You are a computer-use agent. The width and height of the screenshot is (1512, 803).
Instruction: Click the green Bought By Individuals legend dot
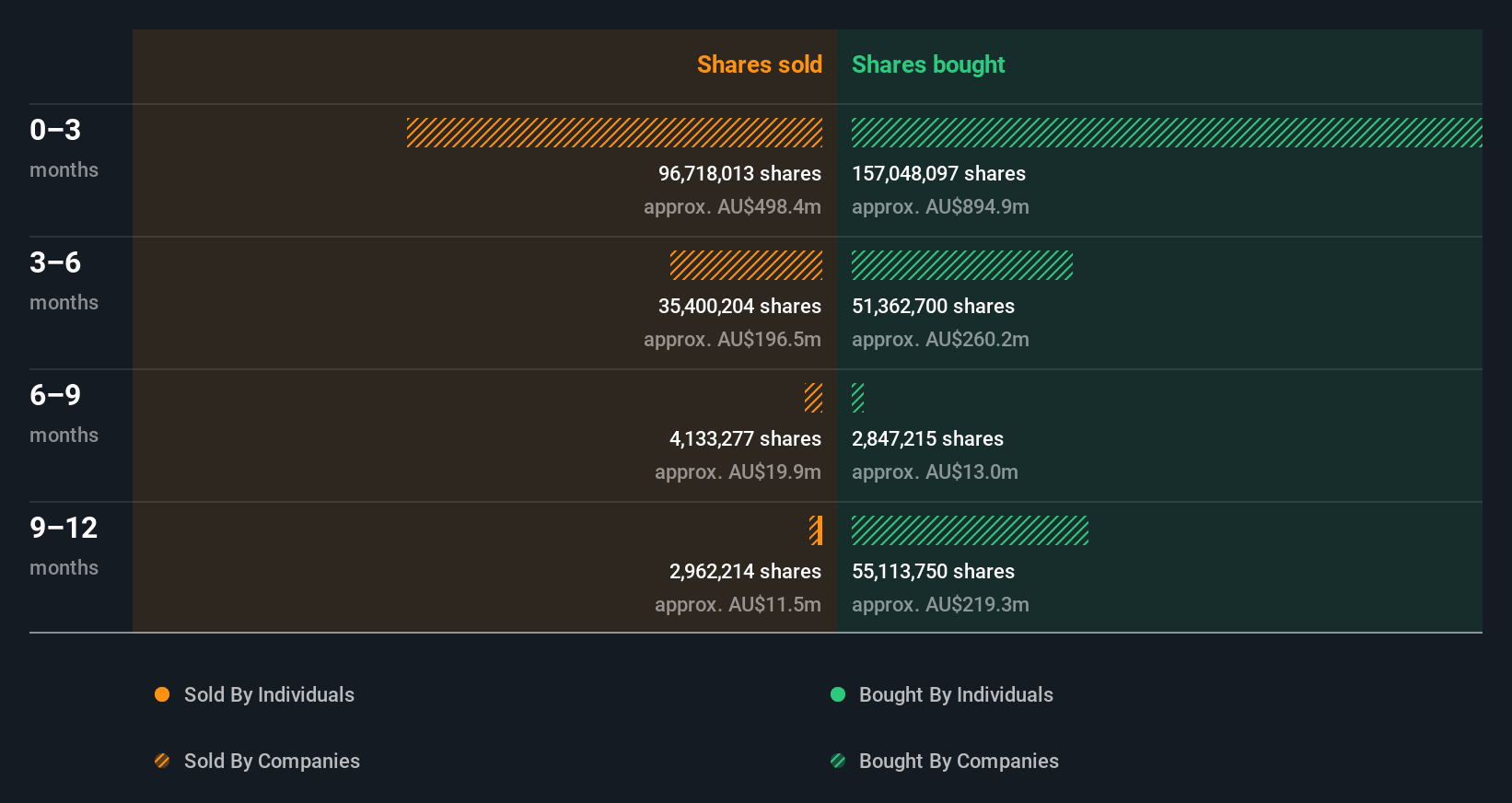[x=838, y=694]
